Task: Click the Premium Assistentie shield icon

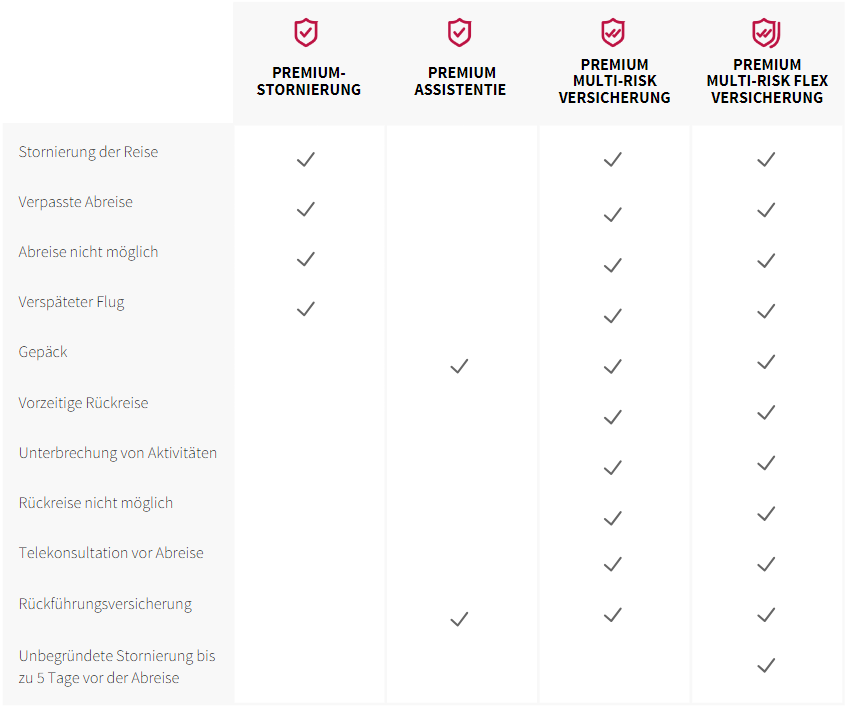Action: tap(459, 33)
